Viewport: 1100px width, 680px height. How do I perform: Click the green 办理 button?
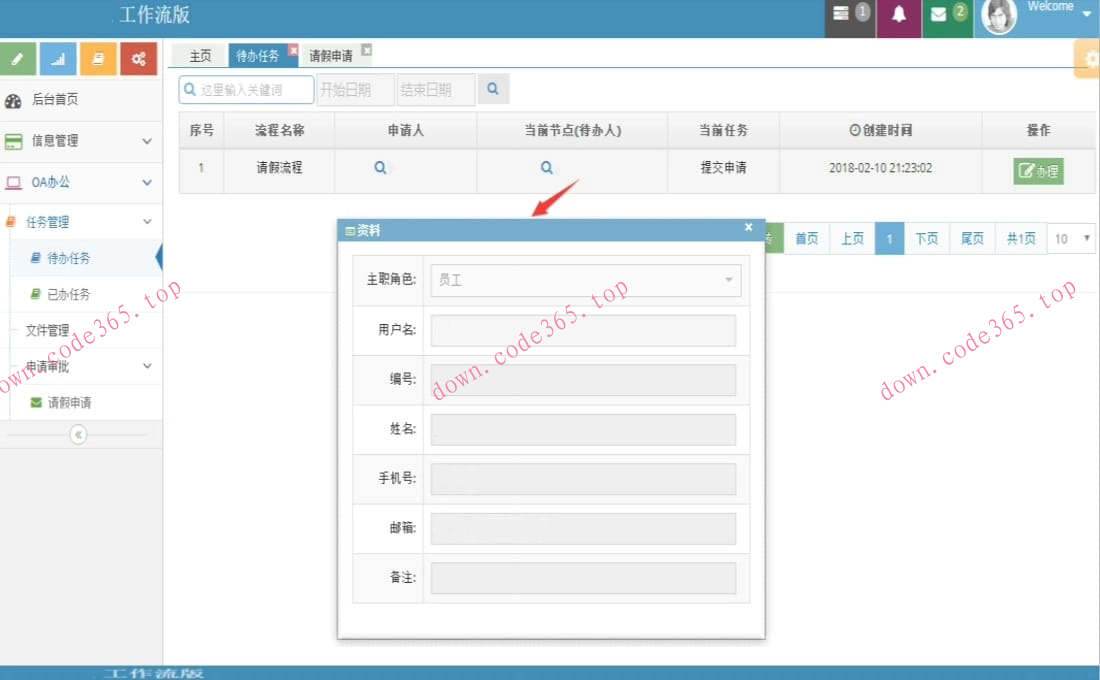pyautogui.click(x=1038, y=171)
